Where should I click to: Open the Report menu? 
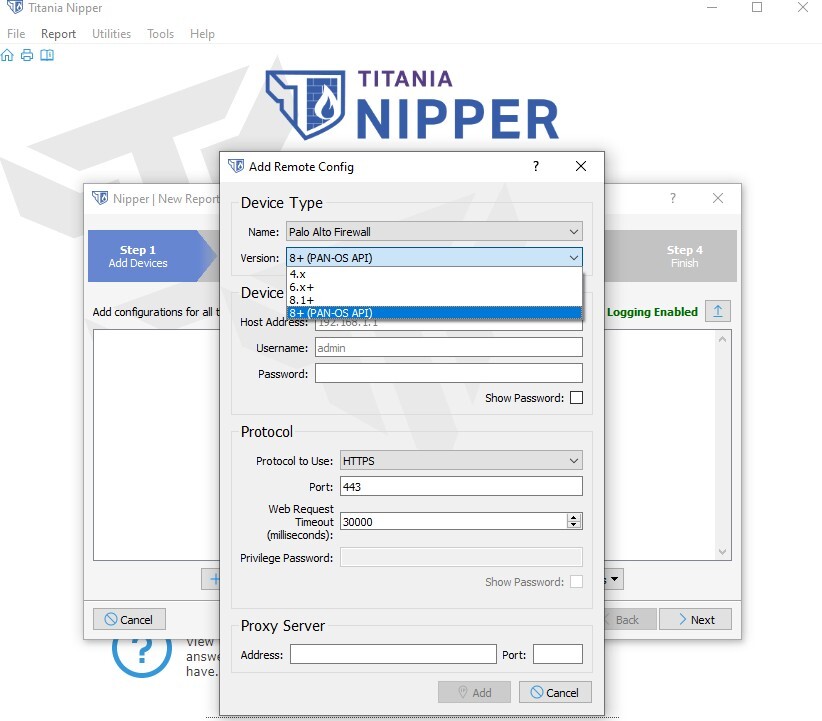(x=58, y=34)
